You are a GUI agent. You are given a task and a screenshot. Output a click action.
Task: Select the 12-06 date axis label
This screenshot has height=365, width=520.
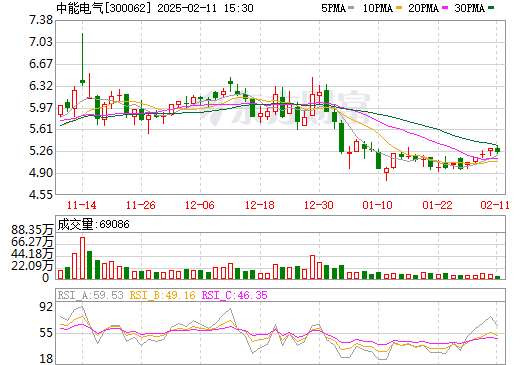tap(200, 205)
